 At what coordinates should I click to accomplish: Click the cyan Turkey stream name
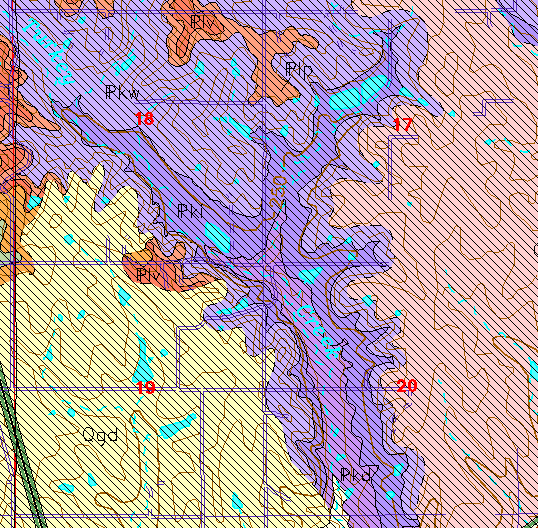(48, 51)
